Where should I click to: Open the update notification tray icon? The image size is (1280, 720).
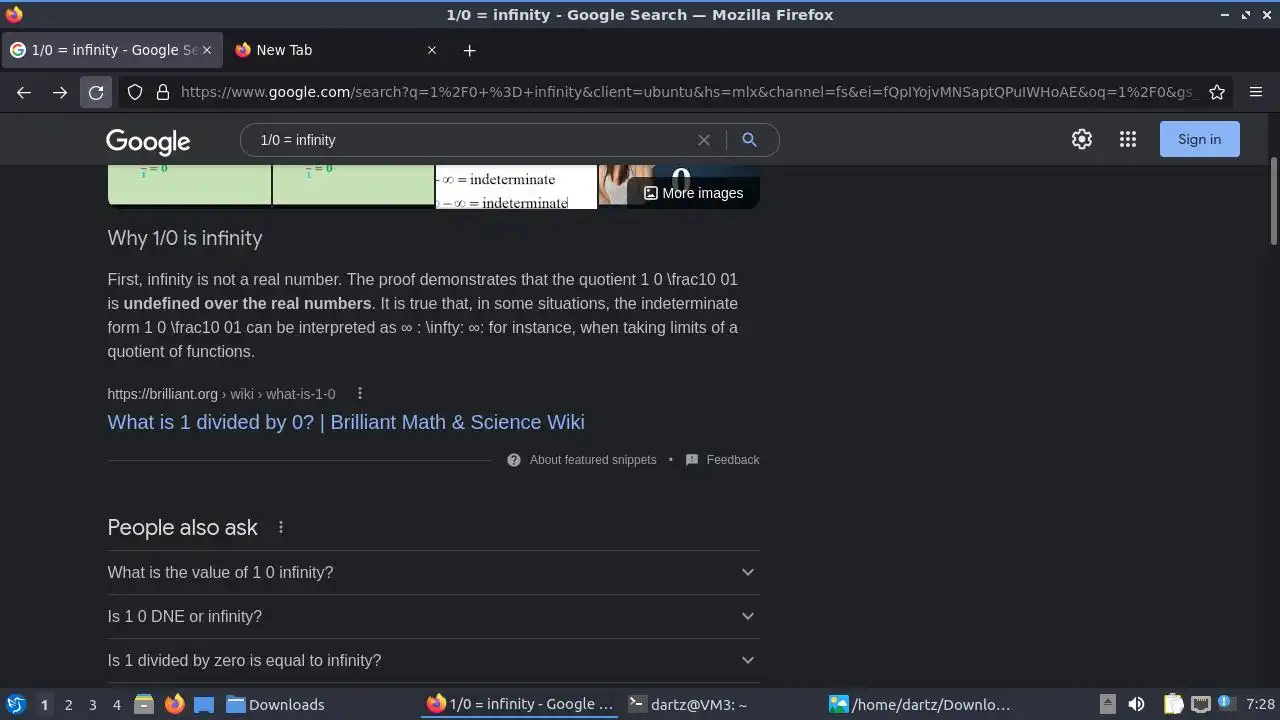pyautogui.click(x=1224, y=704)
